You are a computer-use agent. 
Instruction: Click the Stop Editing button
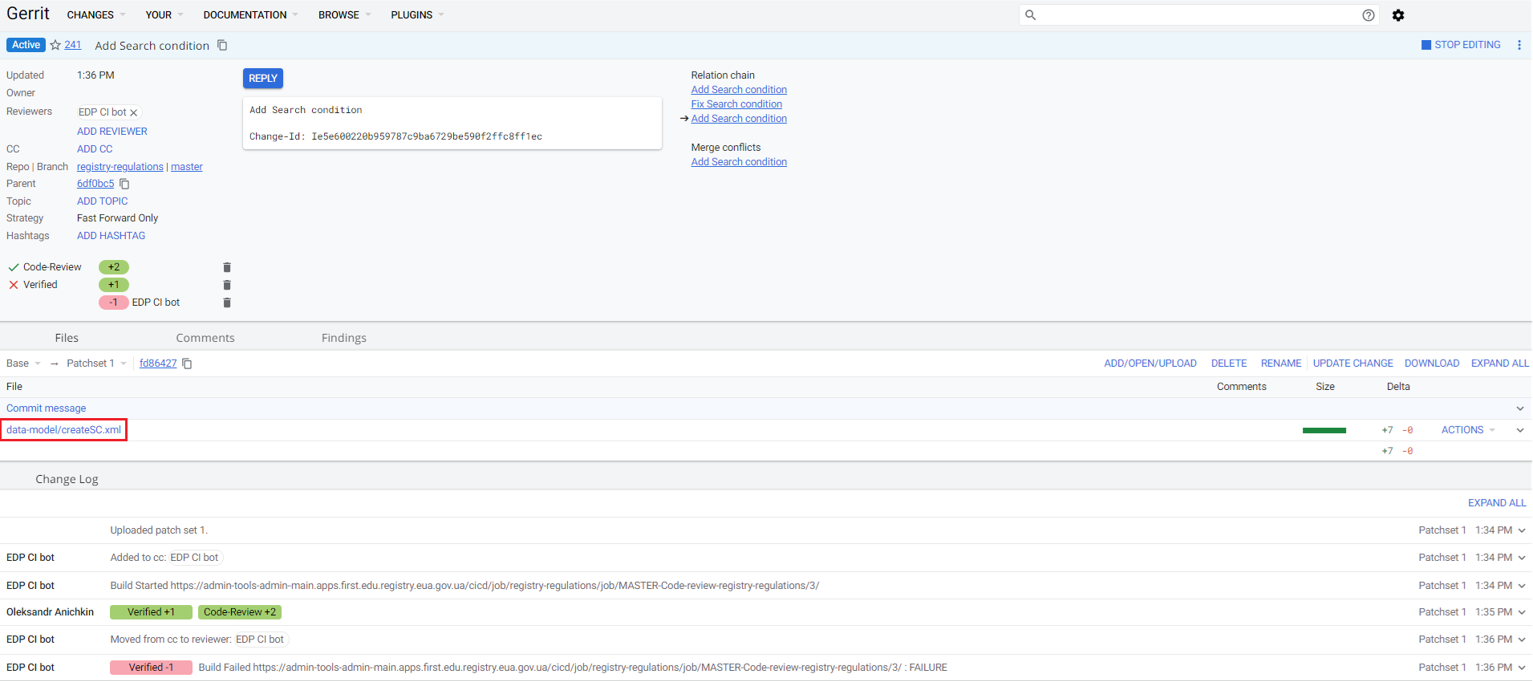click(1461, 45)
